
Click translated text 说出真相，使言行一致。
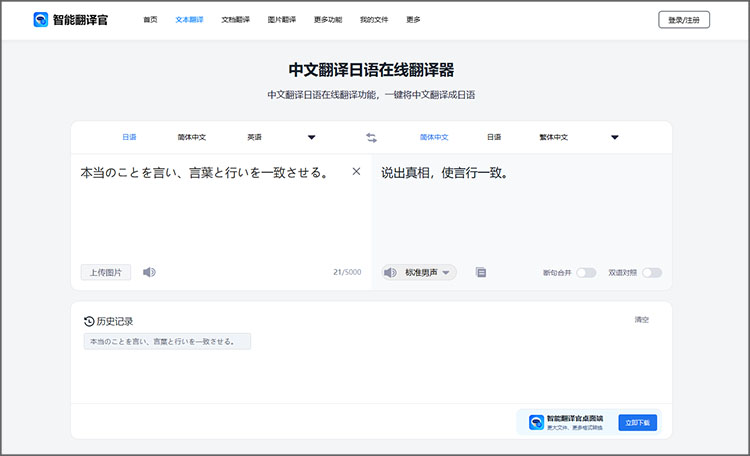tap(444, 173)
